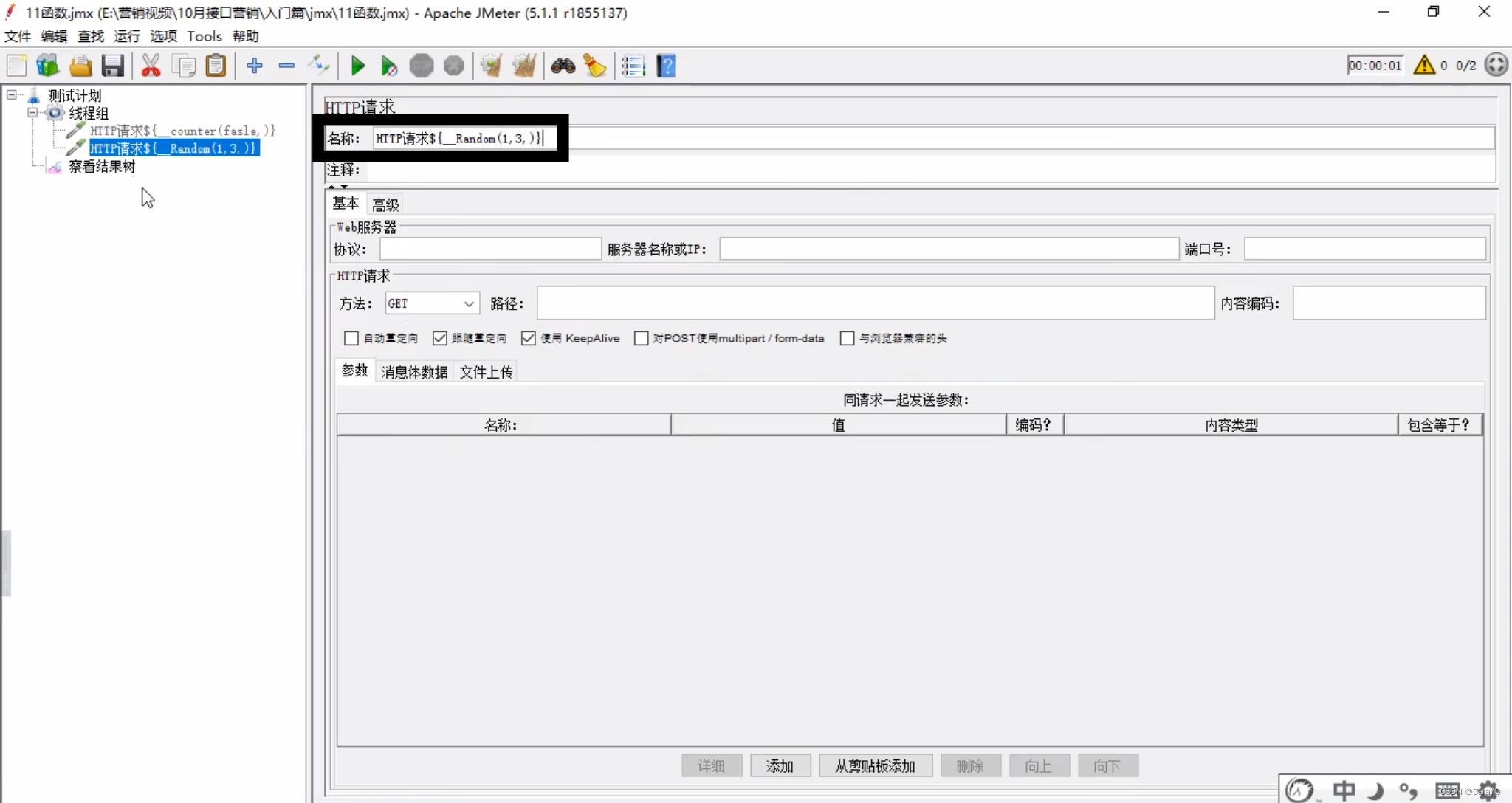
Task: Open the 运行 menu
Action: pyautogui.click(x=127, y=36)
